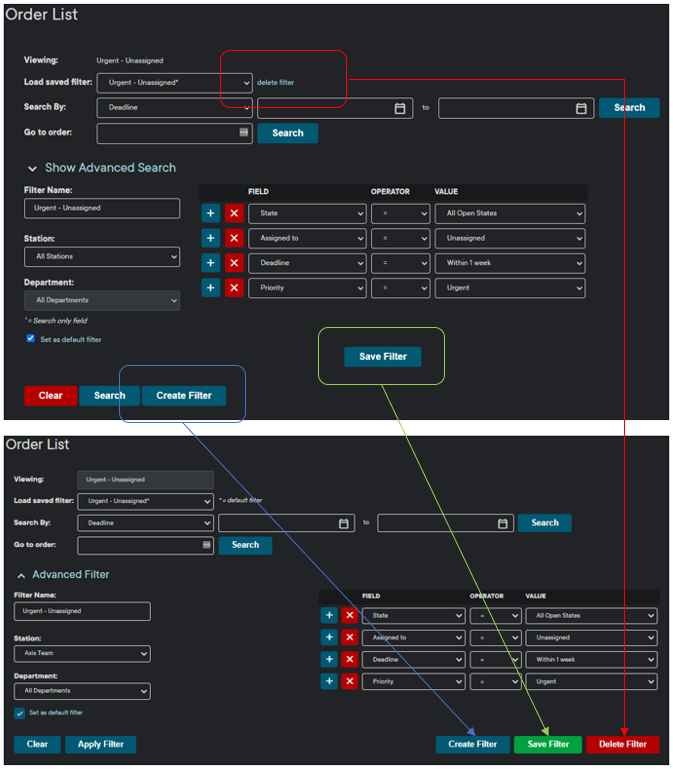Screen dimensions: 673x769
Task: Add row after Deadline in Advanced Filter view
Action: pyautogui.click(x=329, y=659)
